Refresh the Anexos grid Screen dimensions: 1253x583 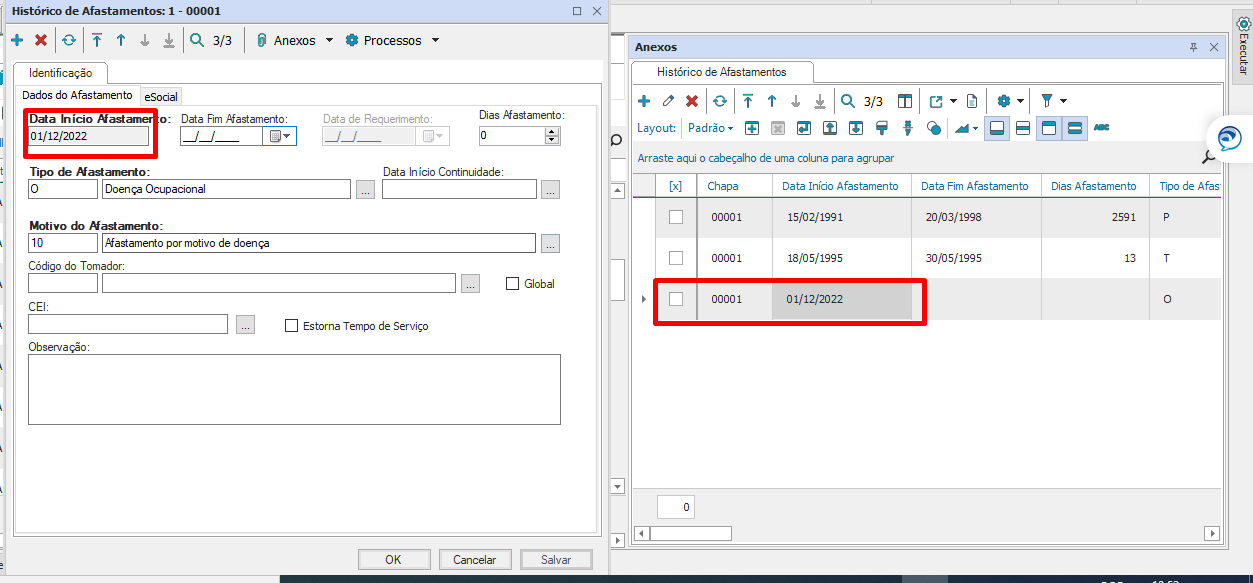click(719, 101)
